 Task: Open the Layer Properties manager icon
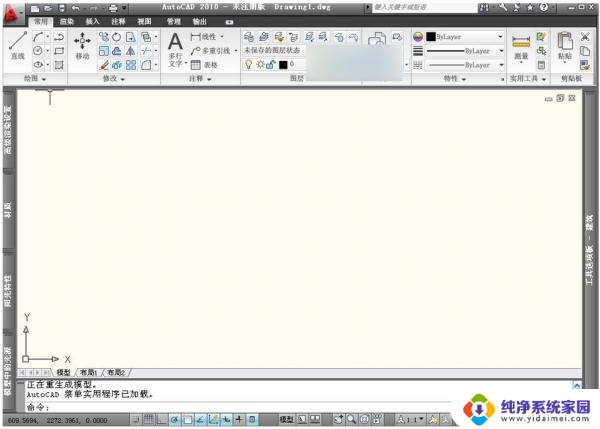[249, 37]
